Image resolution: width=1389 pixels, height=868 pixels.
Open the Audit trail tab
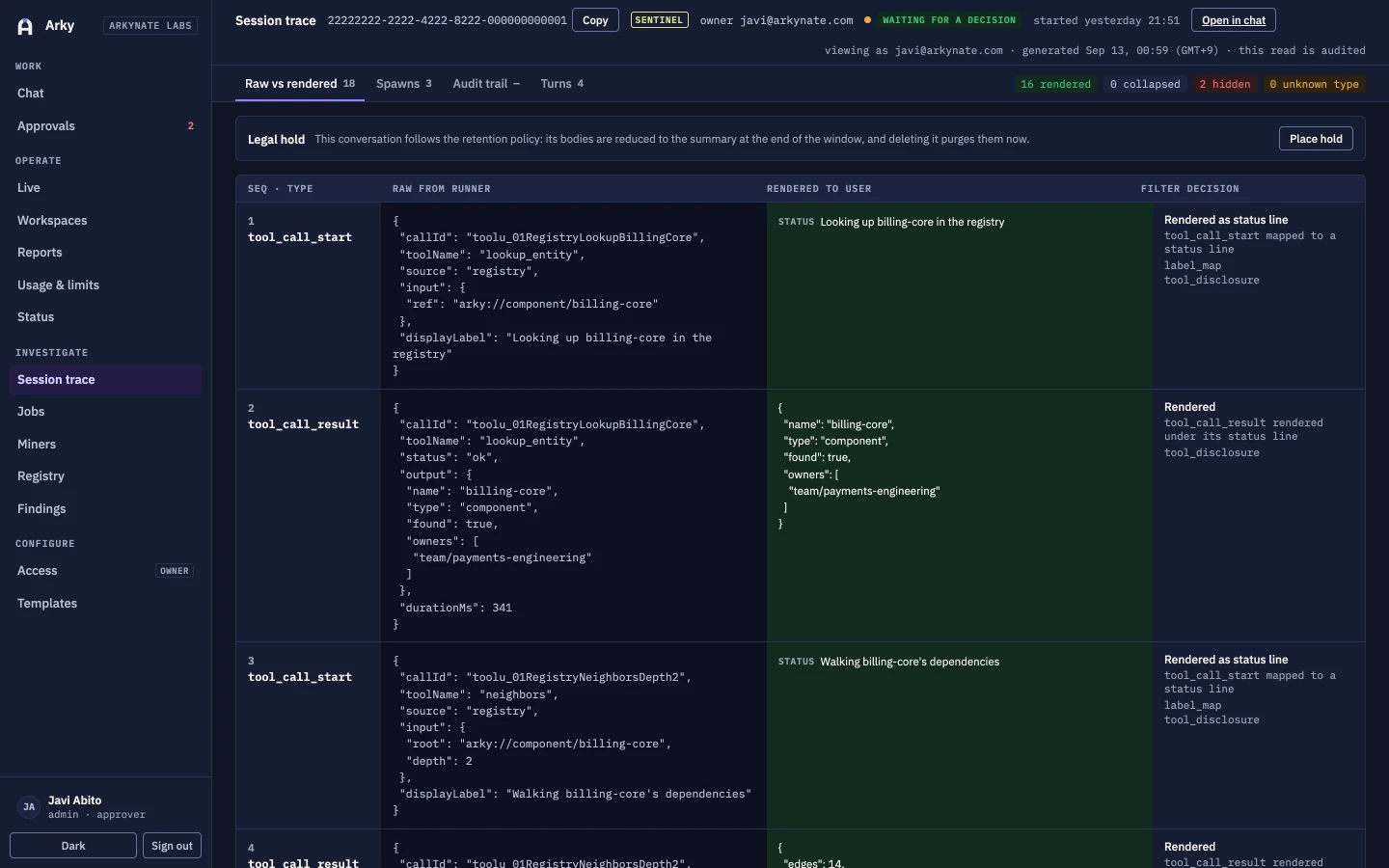(x=486, y=84)
